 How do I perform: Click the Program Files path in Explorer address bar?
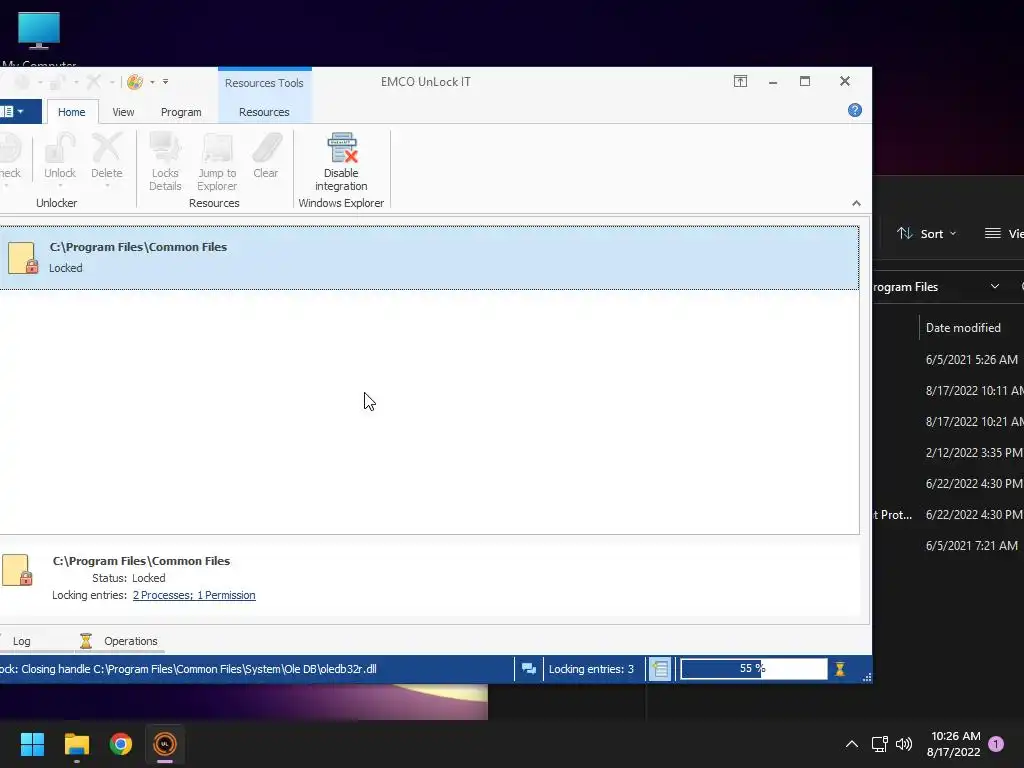pos(905,287)
